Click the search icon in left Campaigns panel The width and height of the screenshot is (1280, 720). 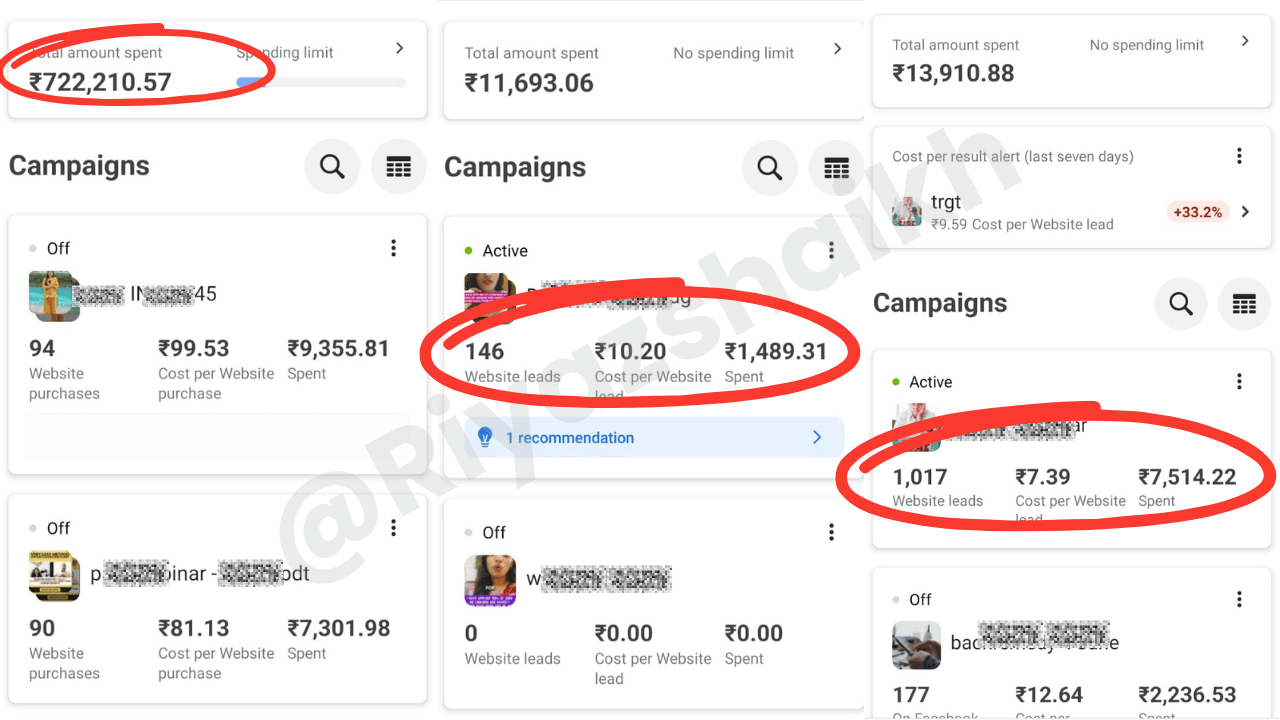(x=332, y=167)
